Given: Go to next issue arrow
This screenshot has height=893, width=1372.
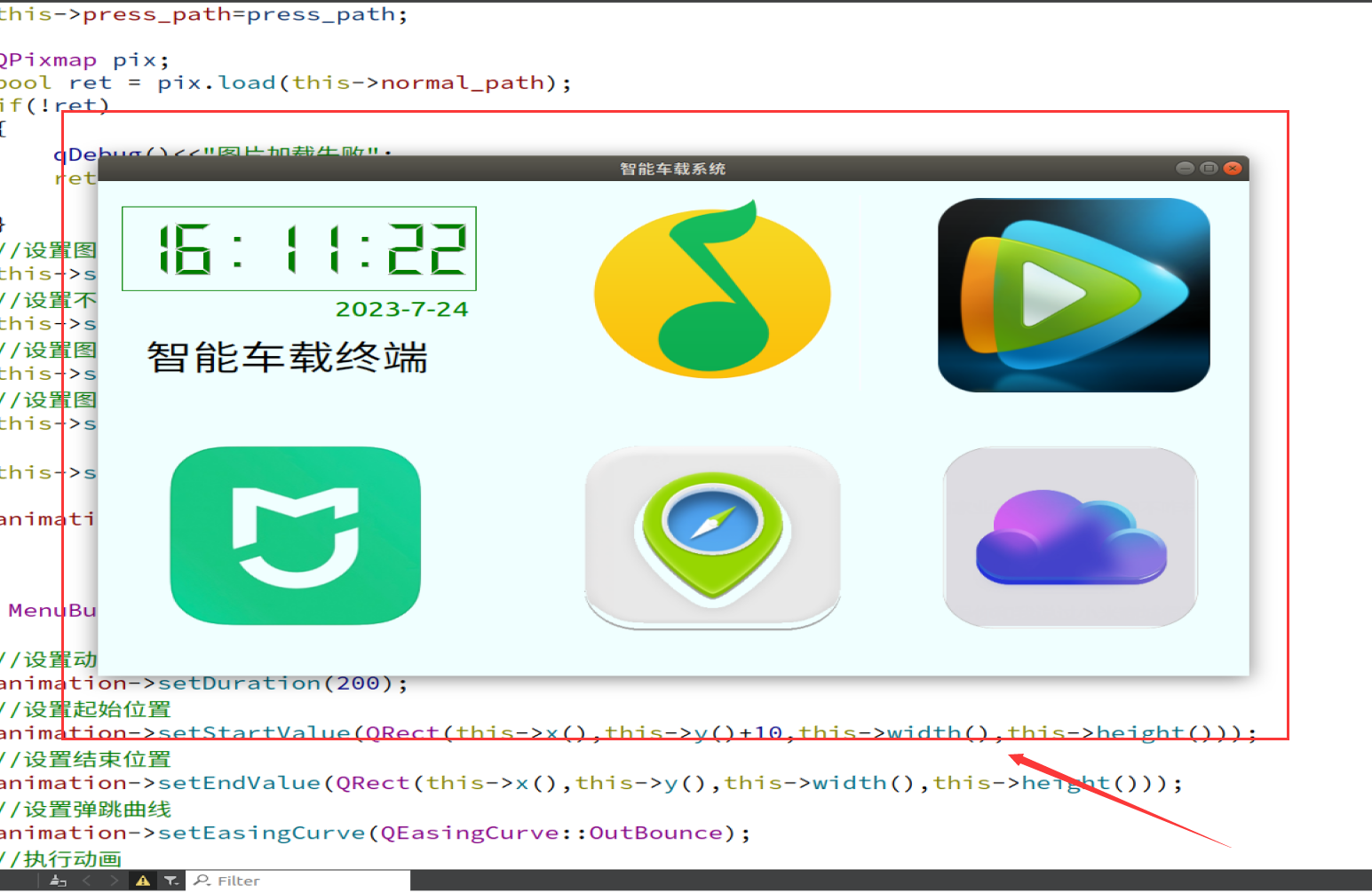Looking at the screenshot, I should pyautogui.click(x=114, y=881).
